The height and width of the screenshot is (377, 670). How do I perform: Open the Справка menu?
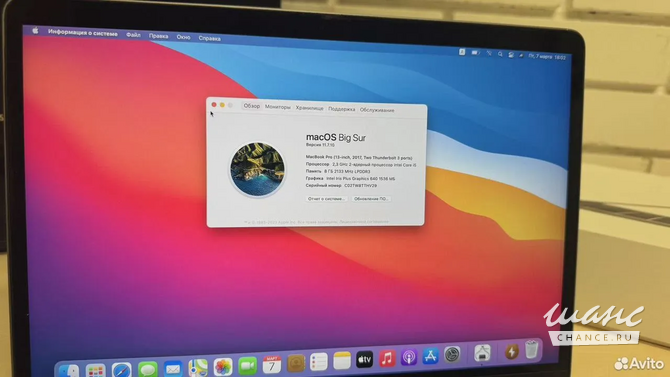click(209, 38)
